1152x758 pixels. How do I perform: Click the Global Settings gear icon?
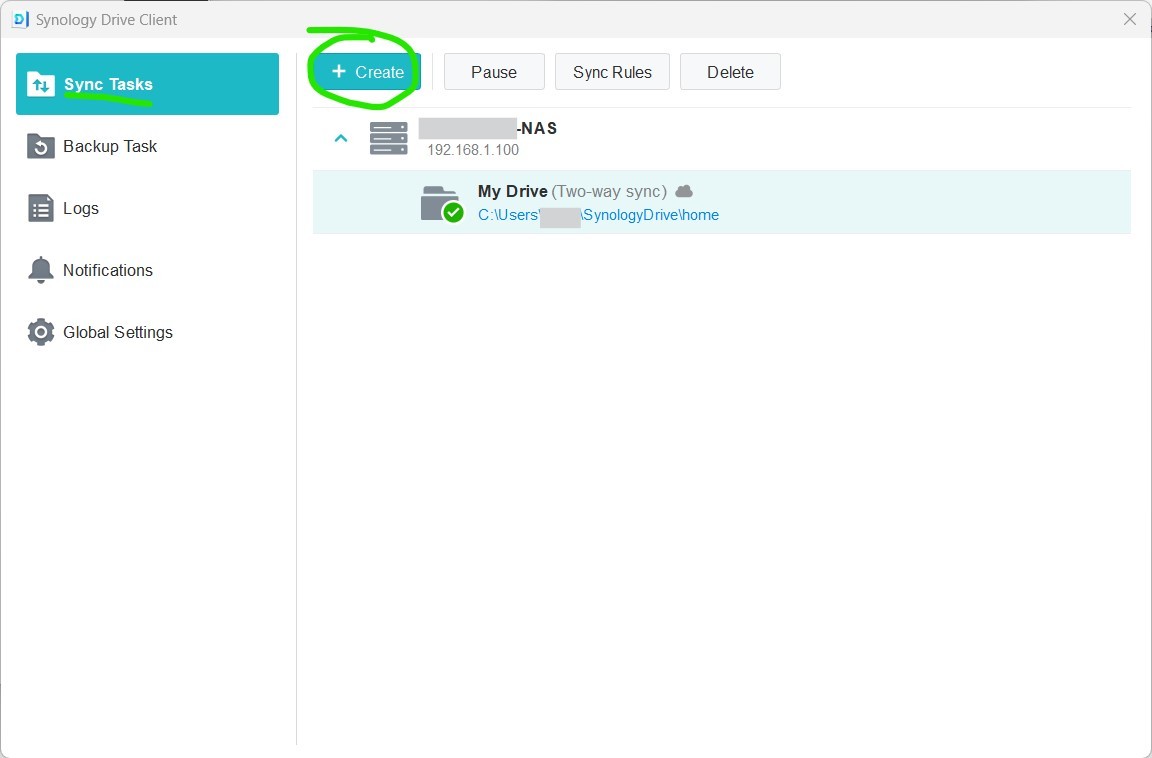(x=41, y=333)
